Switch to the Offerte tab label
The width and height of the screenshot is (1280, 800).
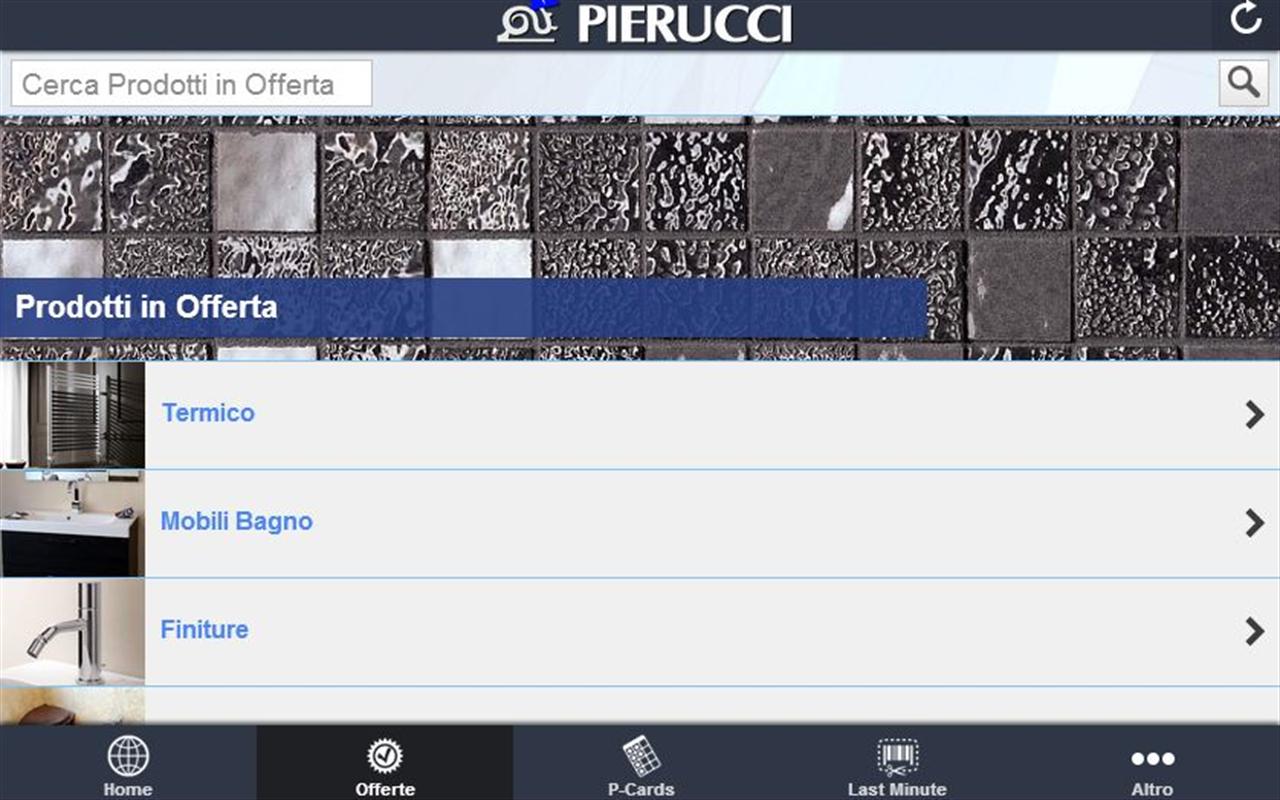pos(385,789)
